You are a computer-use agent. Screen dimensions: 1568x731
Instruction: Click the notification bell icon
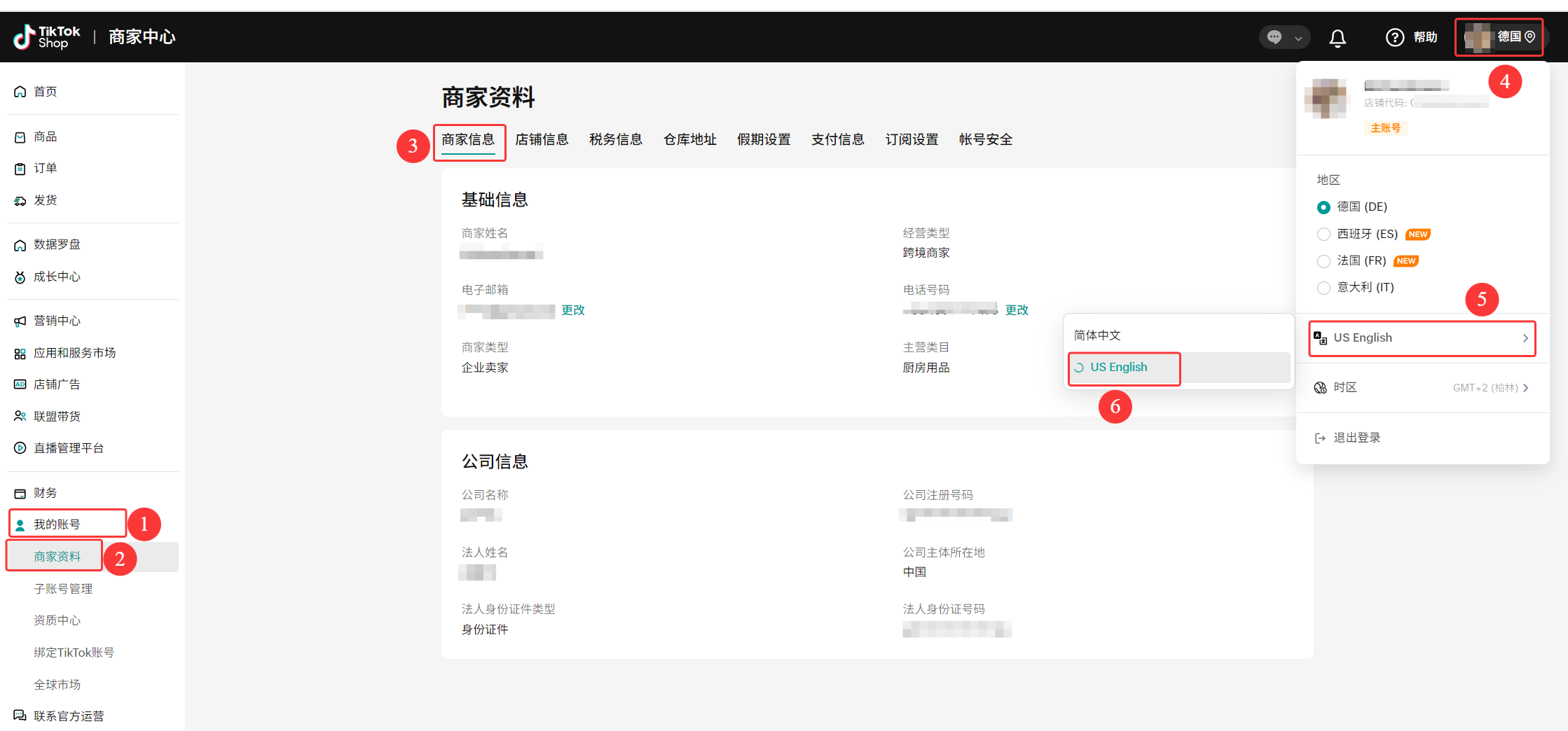(1337, 38)
